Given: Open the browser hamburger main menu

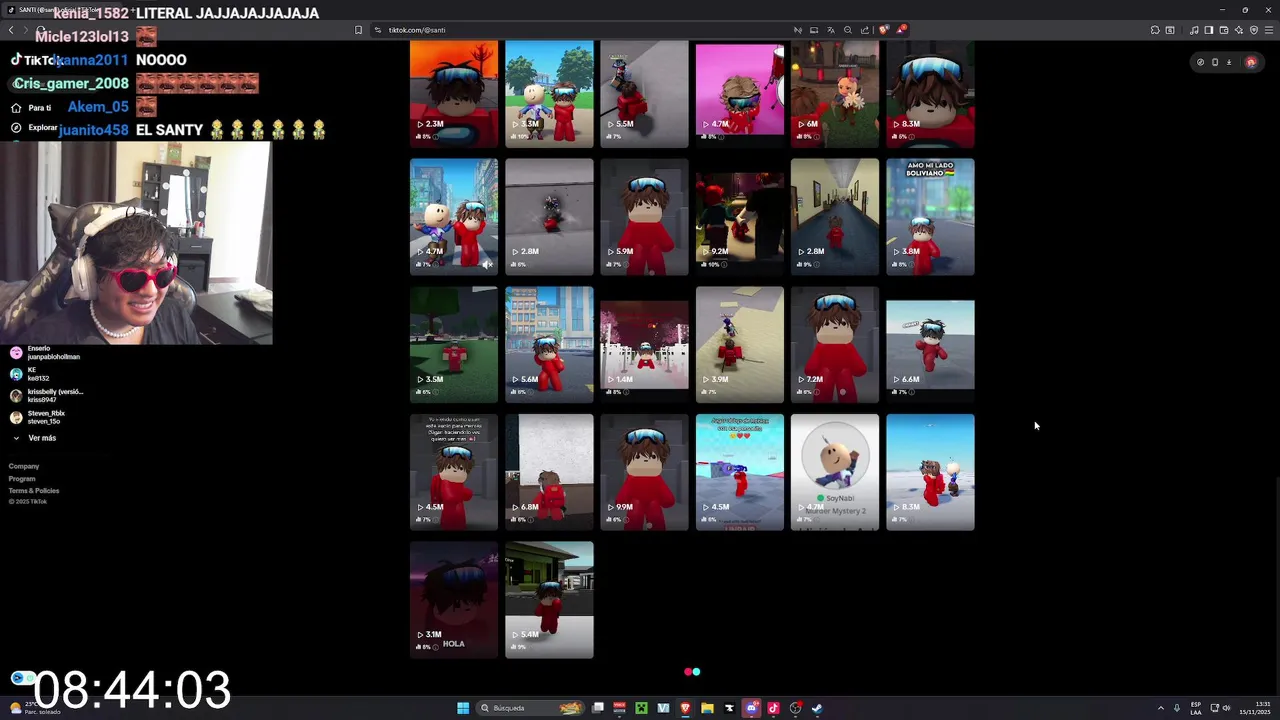Looking at the screenshot, I should pos(1269,30).
